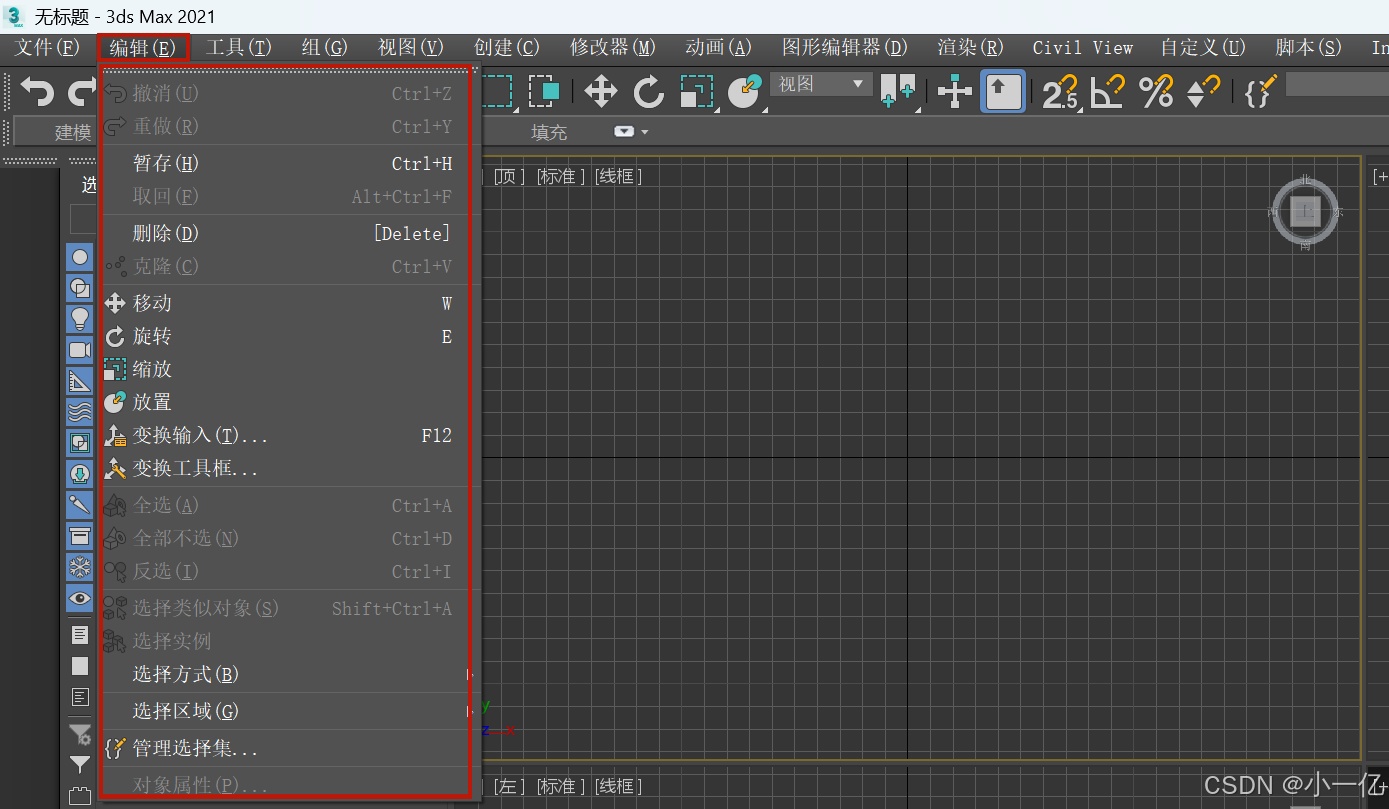Click the [左] viewport label
The width and height of the screenshot is (1389, 809).
[510, 786]
